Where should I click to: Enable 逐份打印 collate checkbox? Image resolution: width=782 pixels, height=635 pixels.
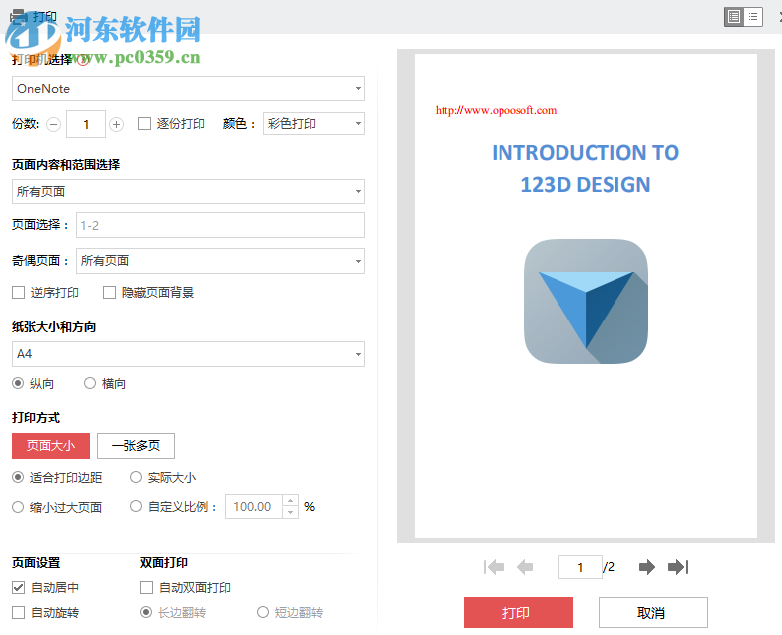click(144, 124)
